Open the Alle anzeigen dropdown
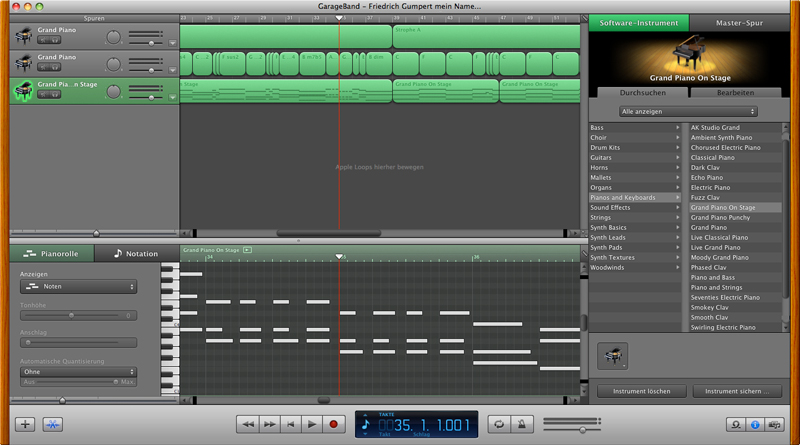Image resolution: width=800 pixels, height=445 pixels. [688, 111]
